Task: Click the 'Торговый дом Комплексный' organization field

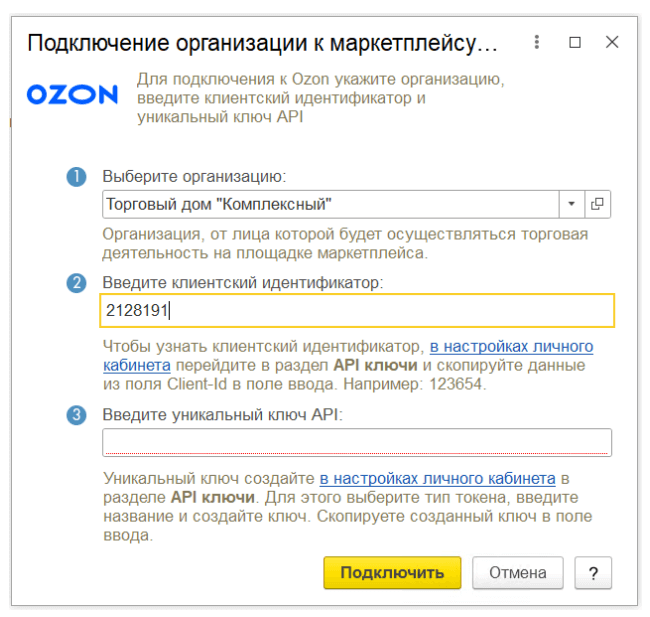Action: tap(330, 204)
